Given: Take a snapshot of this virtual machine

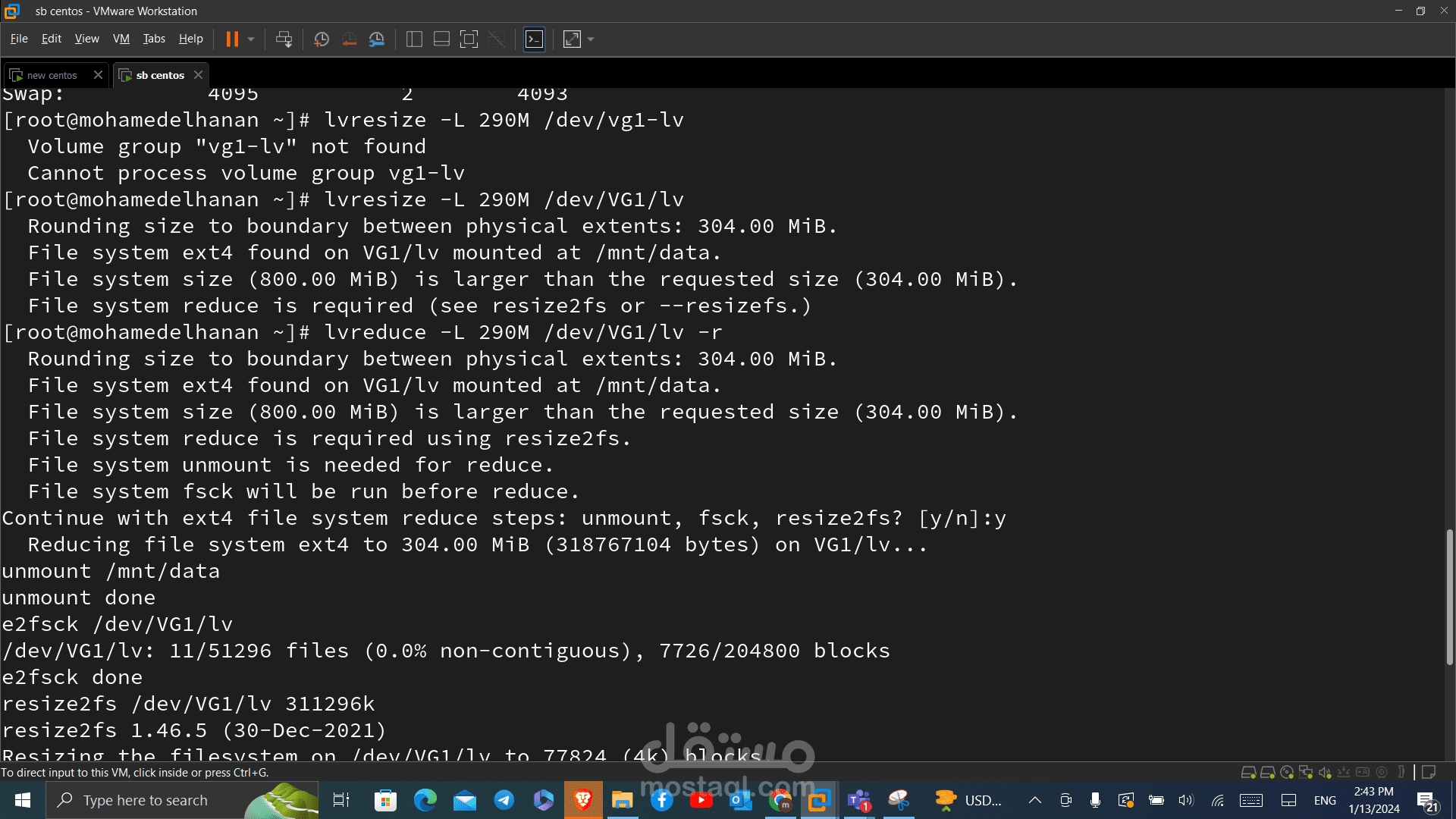Looking at the screenshot, I should pos(322,39).
